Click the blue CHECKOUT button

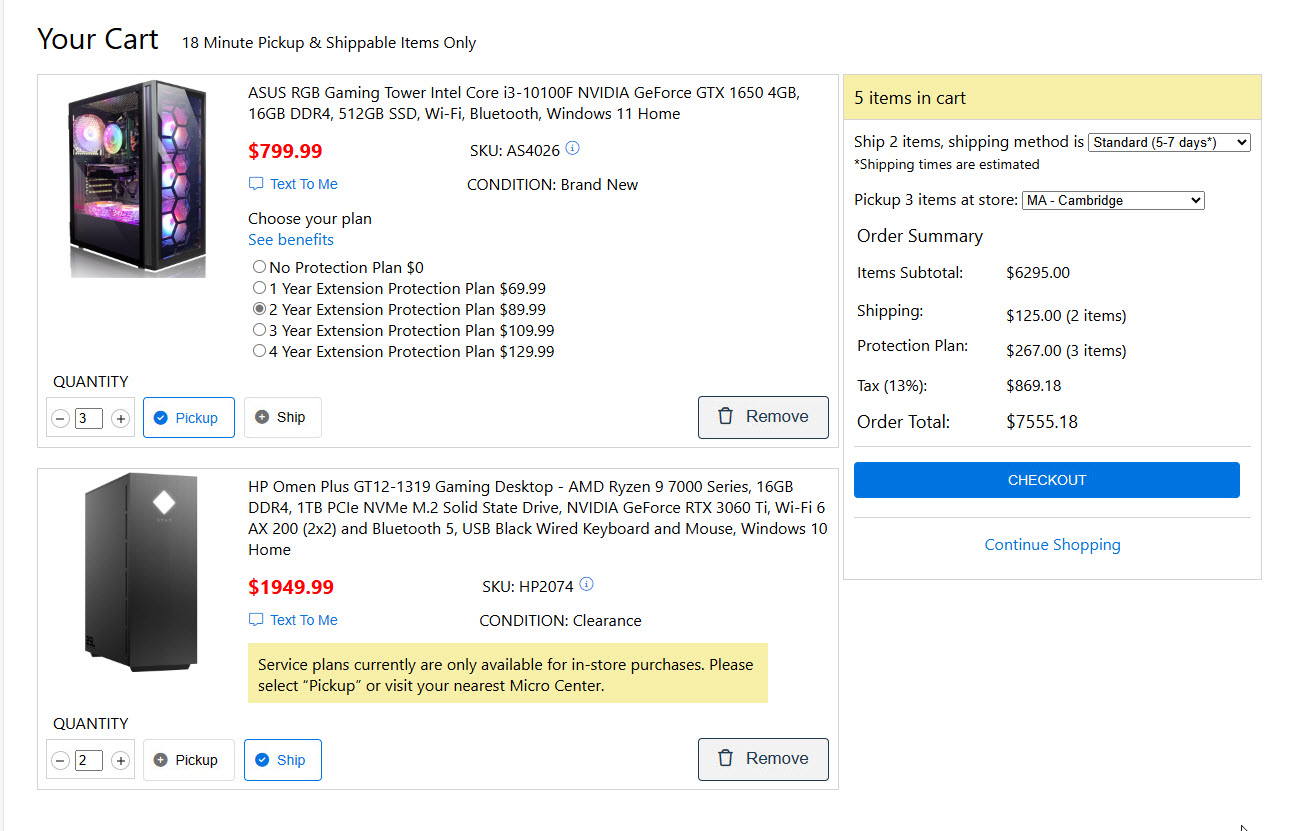tap(1046, 480)
